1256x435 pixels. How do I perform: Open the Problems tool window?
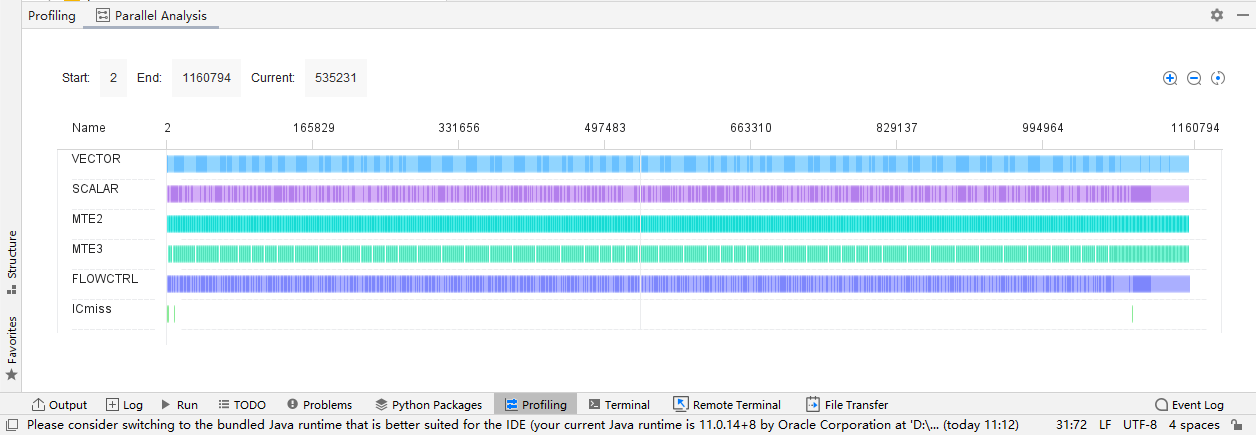coord(319,405)
